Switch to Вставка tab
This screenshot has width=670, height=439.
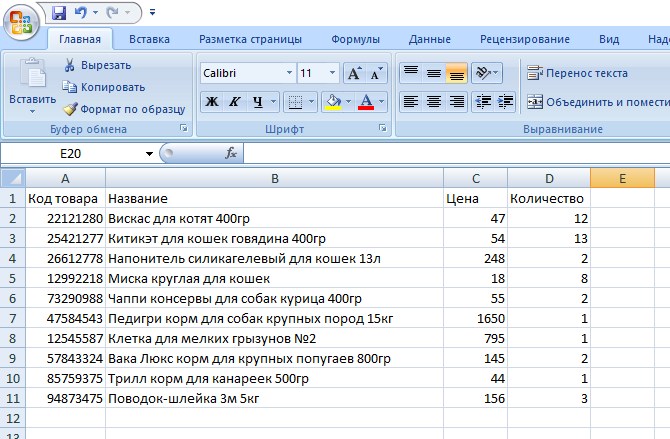click(149, 39)
